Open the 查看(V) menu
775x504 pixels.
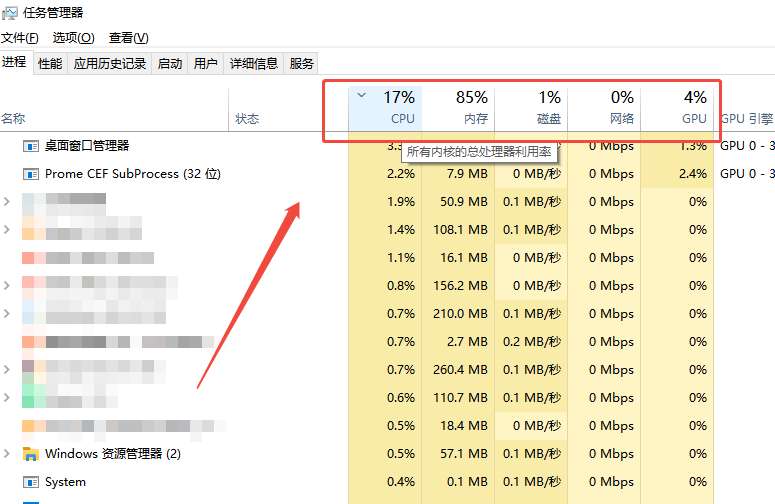pyautogui.click(x=128, y=38)
